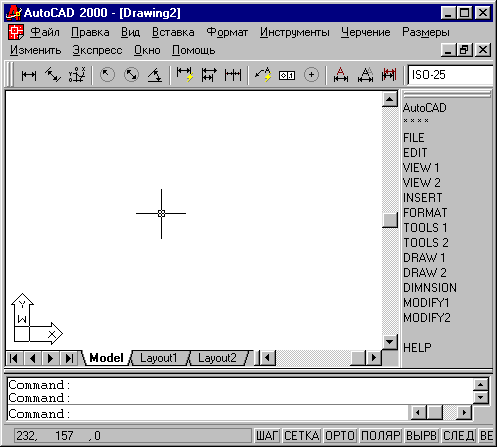Select the Angular Dimension tool icon

click(x=155, y=75)
